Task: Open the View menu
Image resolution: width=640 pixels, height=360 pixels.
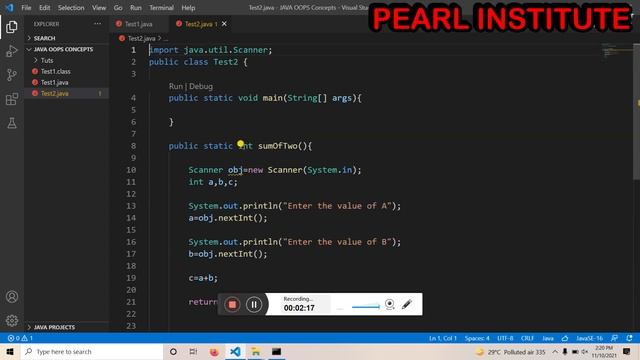Action: (x=99, y=7)
